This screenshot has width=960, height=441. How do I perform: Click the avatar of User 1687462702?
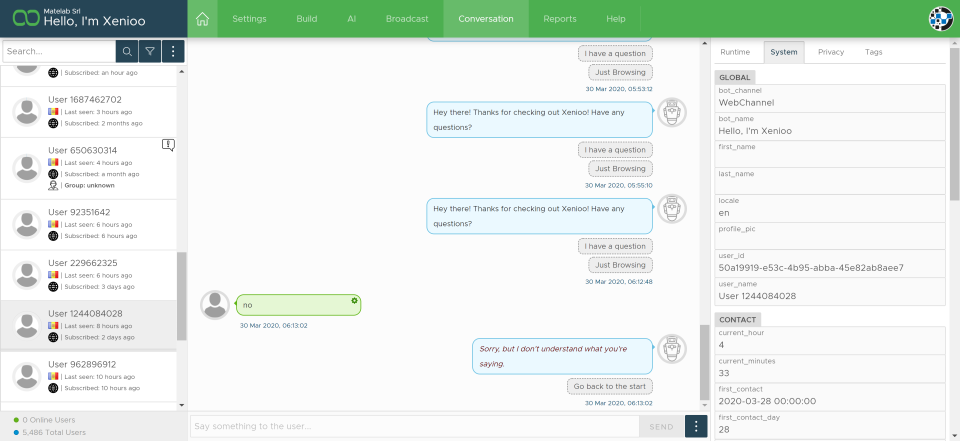click(27, 111)
